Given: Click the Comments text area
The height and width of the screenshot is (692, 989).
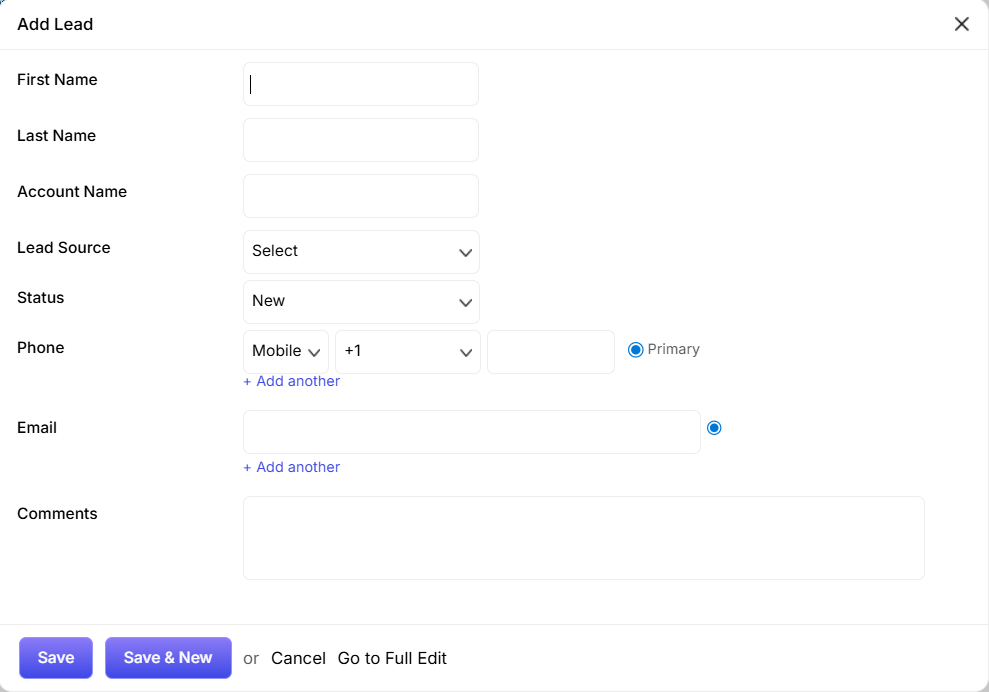Looking at the screenshot, I should [583, 537].
